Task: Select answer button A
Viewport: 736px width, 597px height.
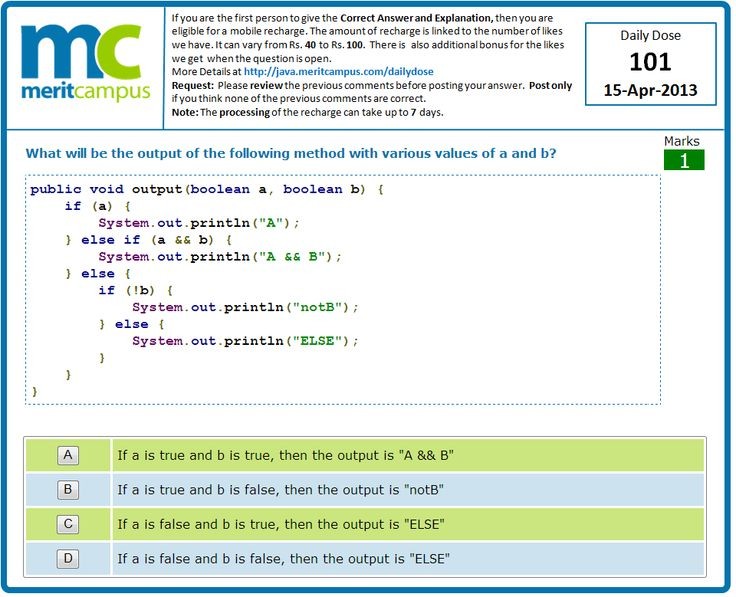Action: 68,456
